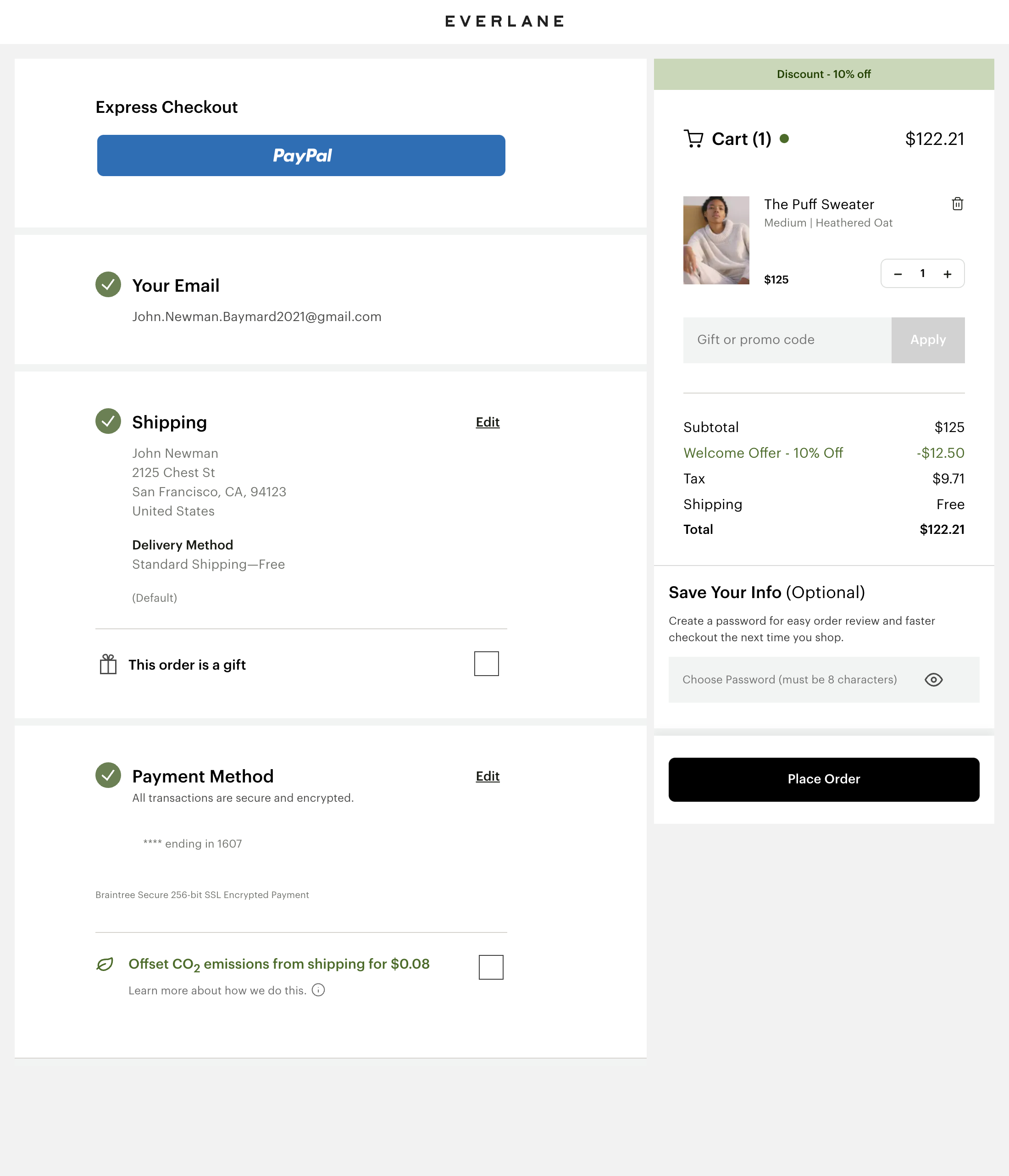Click the green leaf emissions icon
Image resolution: width=1009 pixels, height=1176 pixels.
pos(105,963)
